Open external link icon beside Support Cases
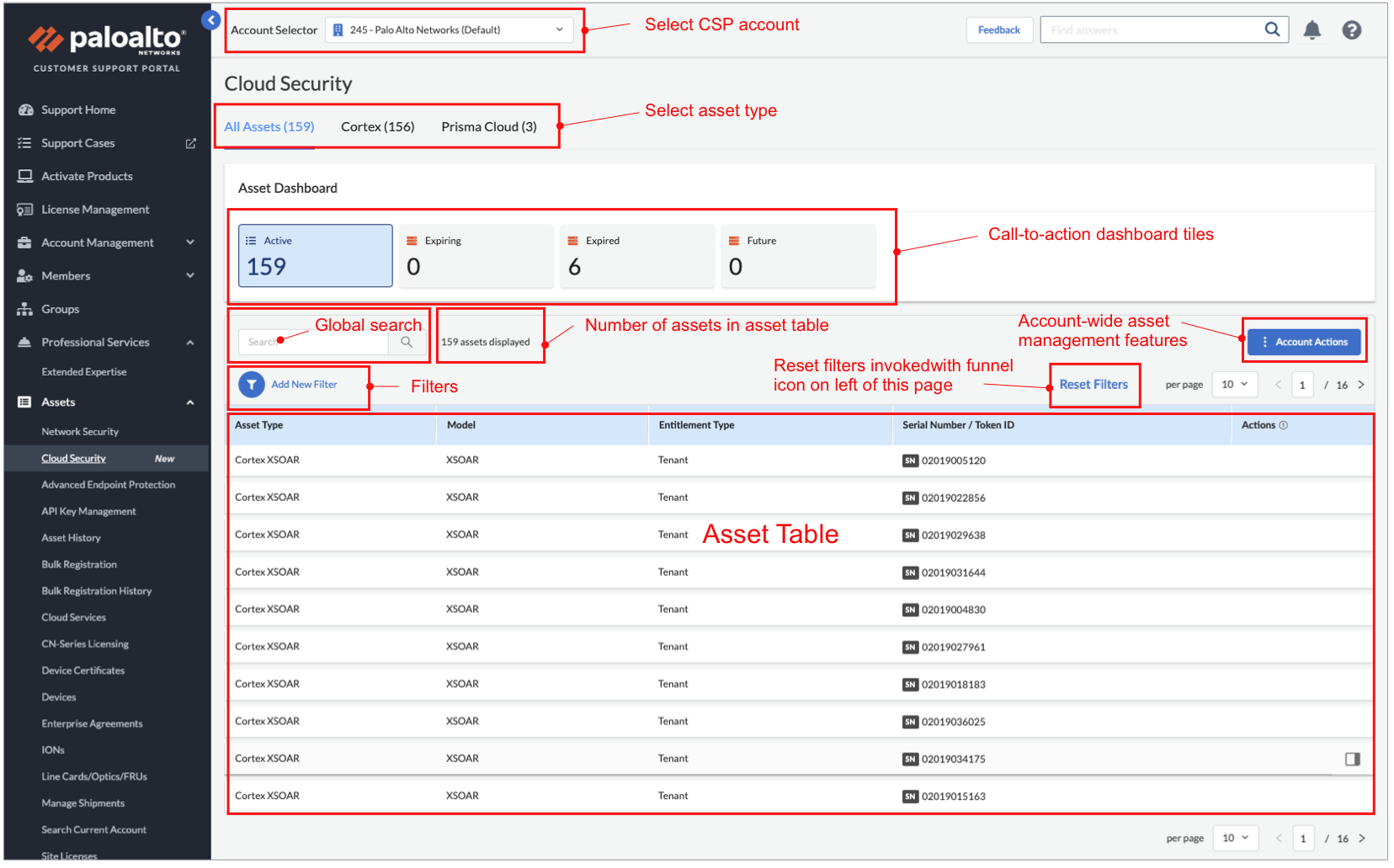Screen dimensions: 1394x868 (x=191, y=144)
